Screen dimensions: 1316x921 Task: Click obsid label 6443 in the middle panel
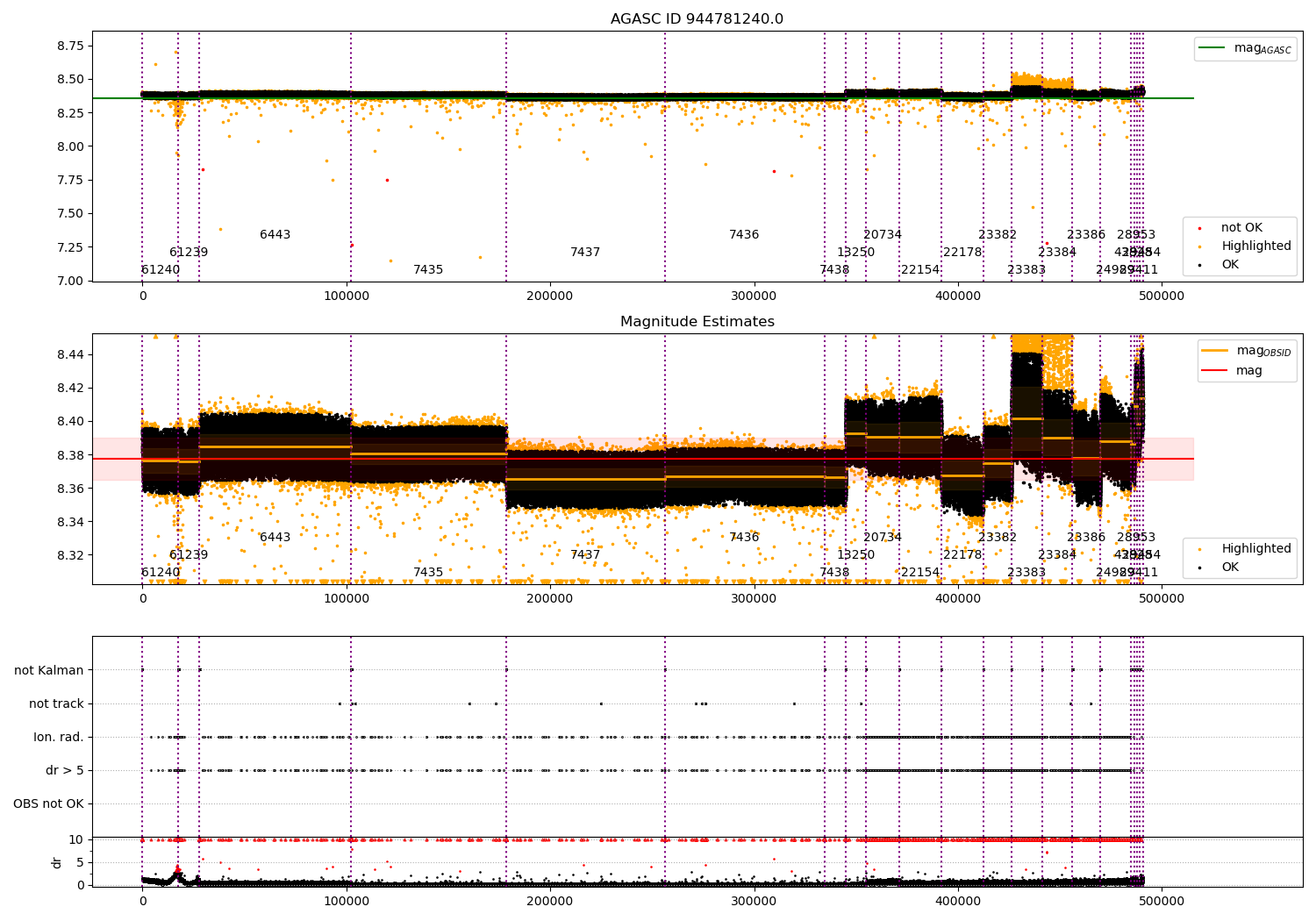[275, 538]
